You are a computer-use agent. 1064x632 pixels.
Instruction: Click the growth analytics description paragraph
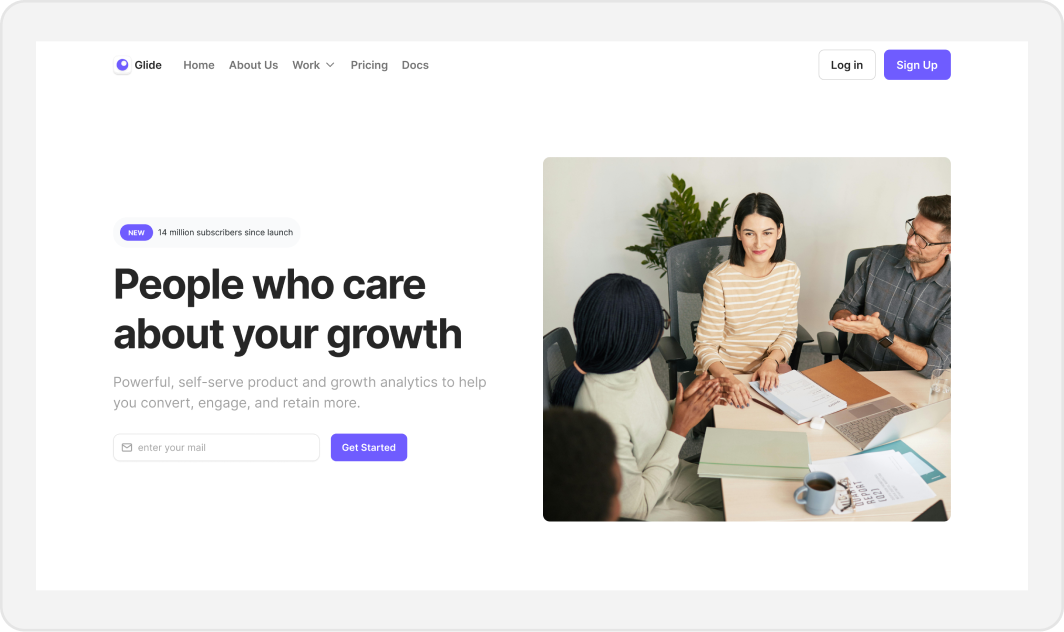tap(300, 392)
